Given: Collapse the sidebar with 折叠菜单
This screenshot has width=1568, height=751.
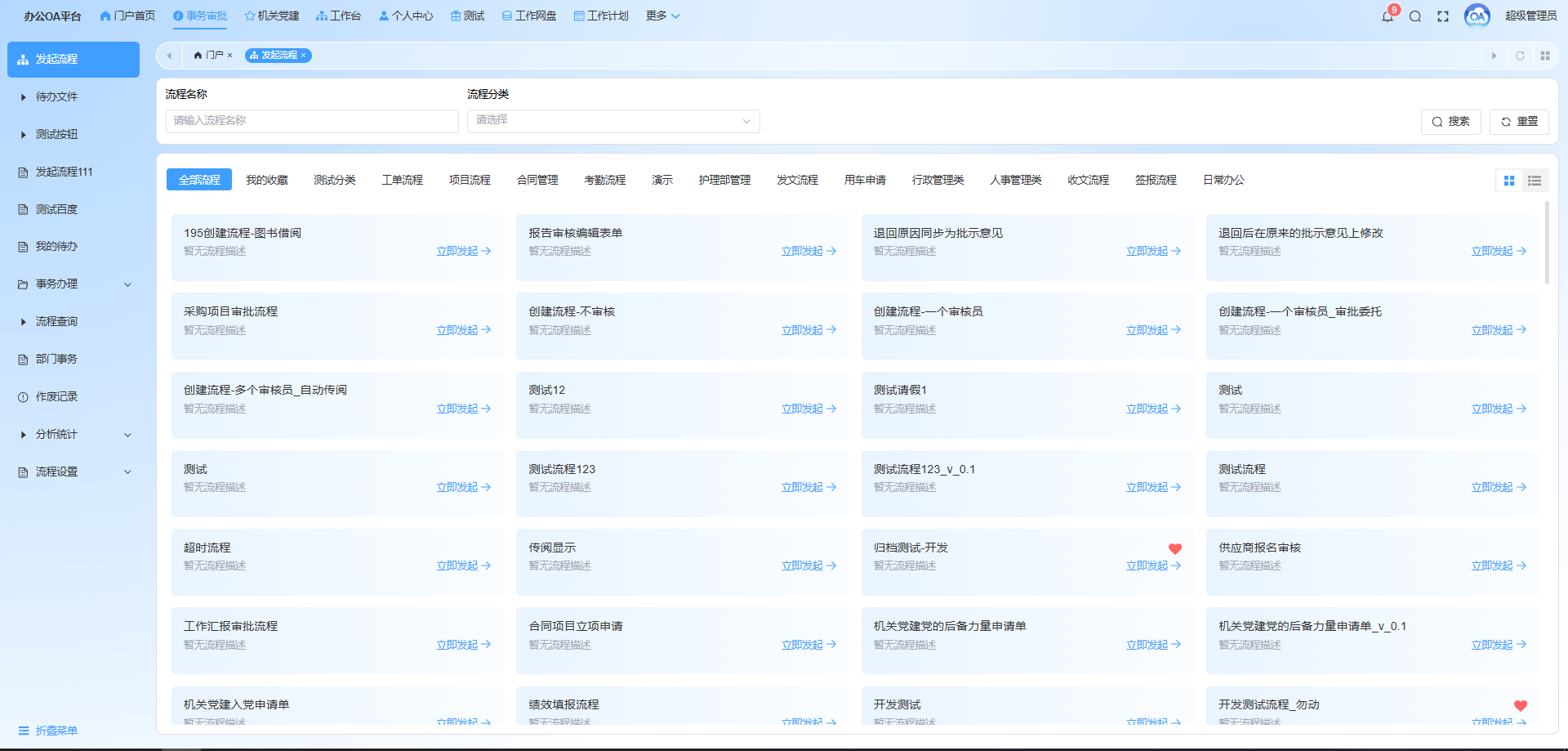Looking at the screenshot, I should click(48, 731).
